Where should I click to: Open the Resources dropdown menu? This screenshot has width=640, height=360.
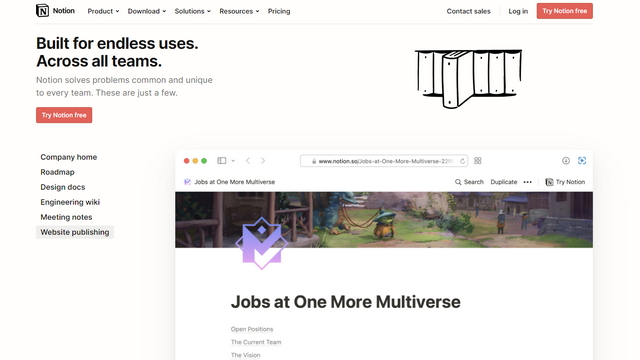[239, 11]
